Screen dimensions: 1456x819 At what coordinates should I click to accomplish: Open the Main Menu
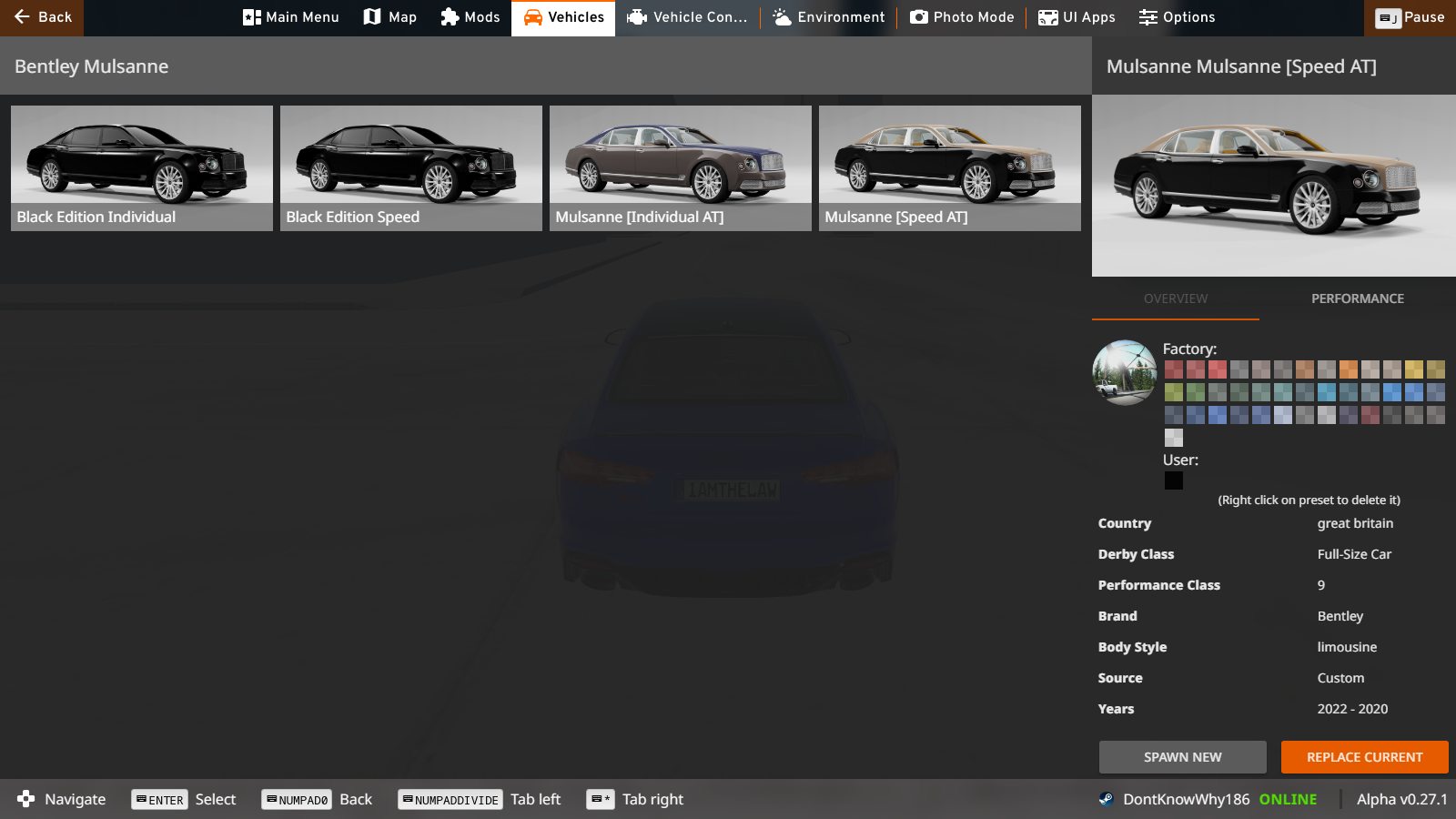pos(291,17)
